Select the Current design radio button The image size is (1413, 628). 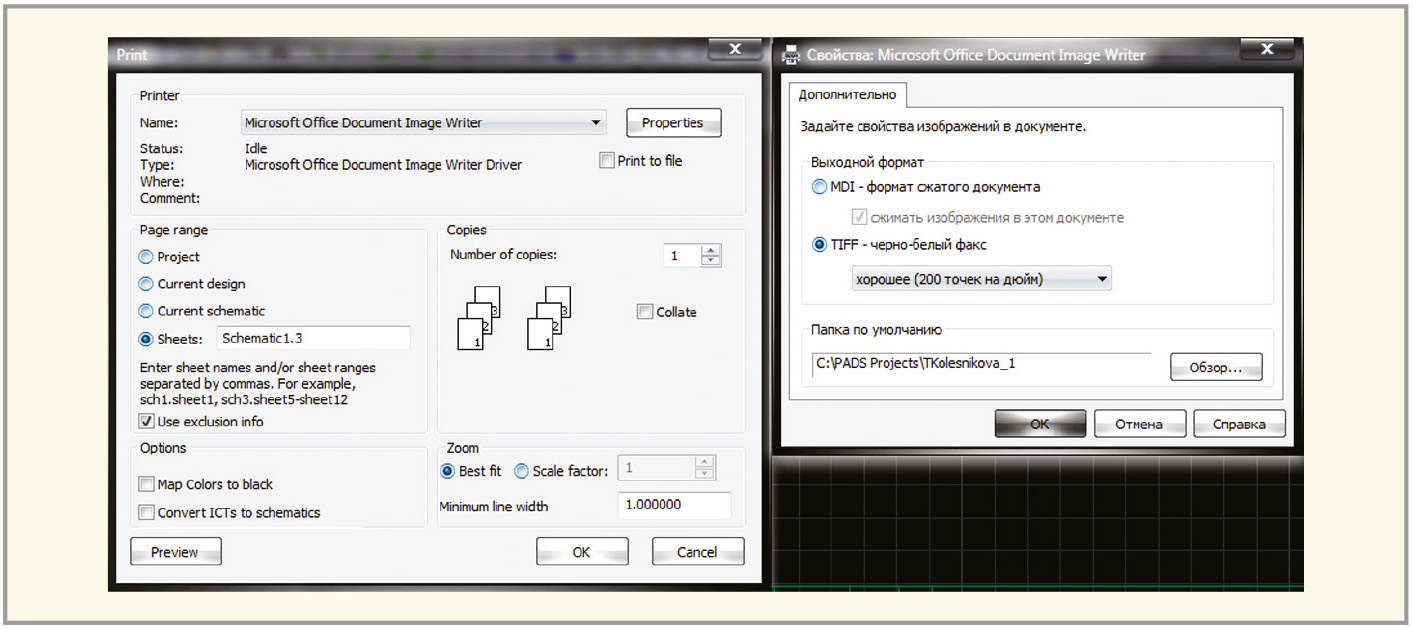pos(147,284)
